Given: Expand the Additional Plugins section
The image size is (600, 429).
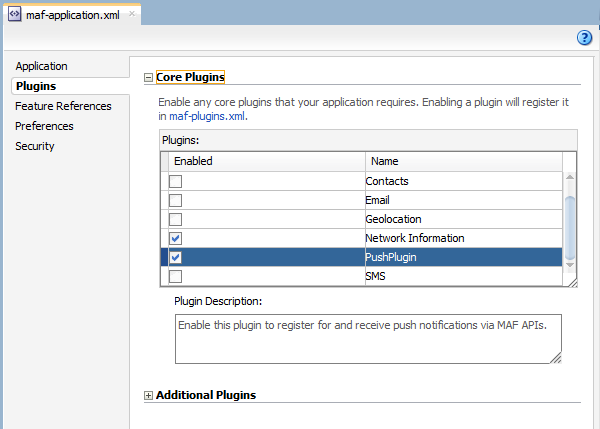Looking at the screenshot, I should [148, 395].
